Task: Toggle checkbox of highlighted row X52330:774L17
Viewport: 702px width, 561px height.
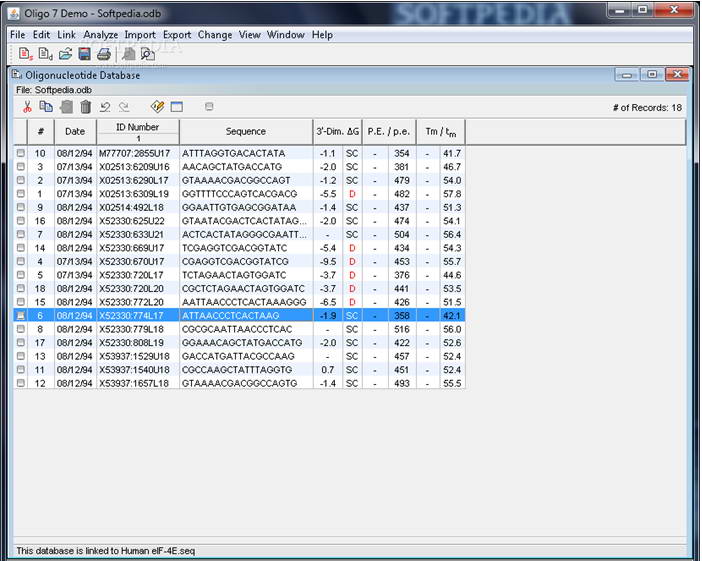Action: (21, 316)
